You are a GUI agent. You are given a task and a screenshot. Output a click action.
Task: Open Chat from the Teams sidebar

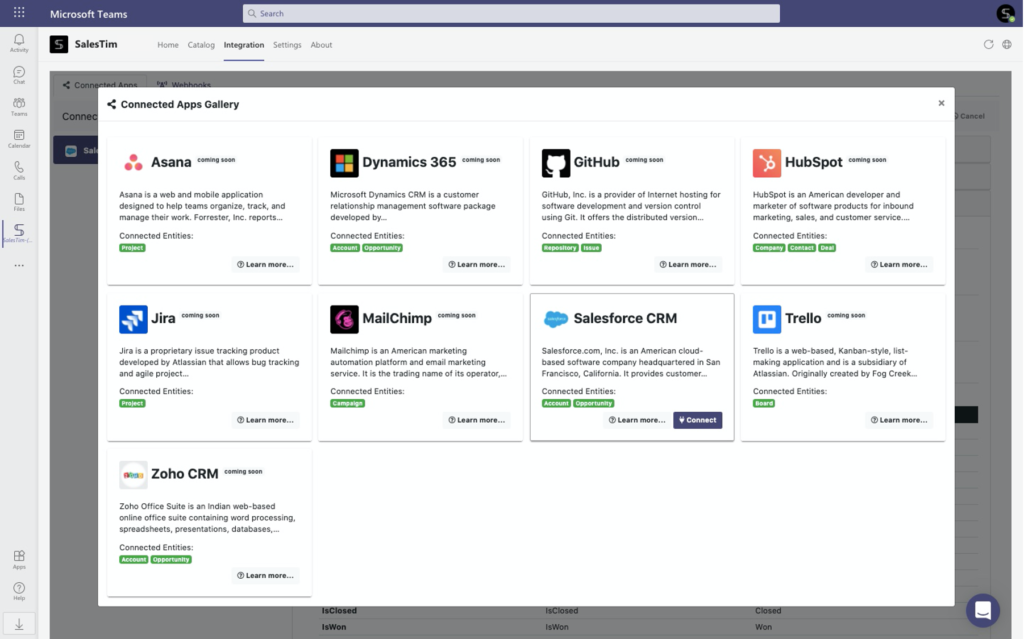pos(19,75)
